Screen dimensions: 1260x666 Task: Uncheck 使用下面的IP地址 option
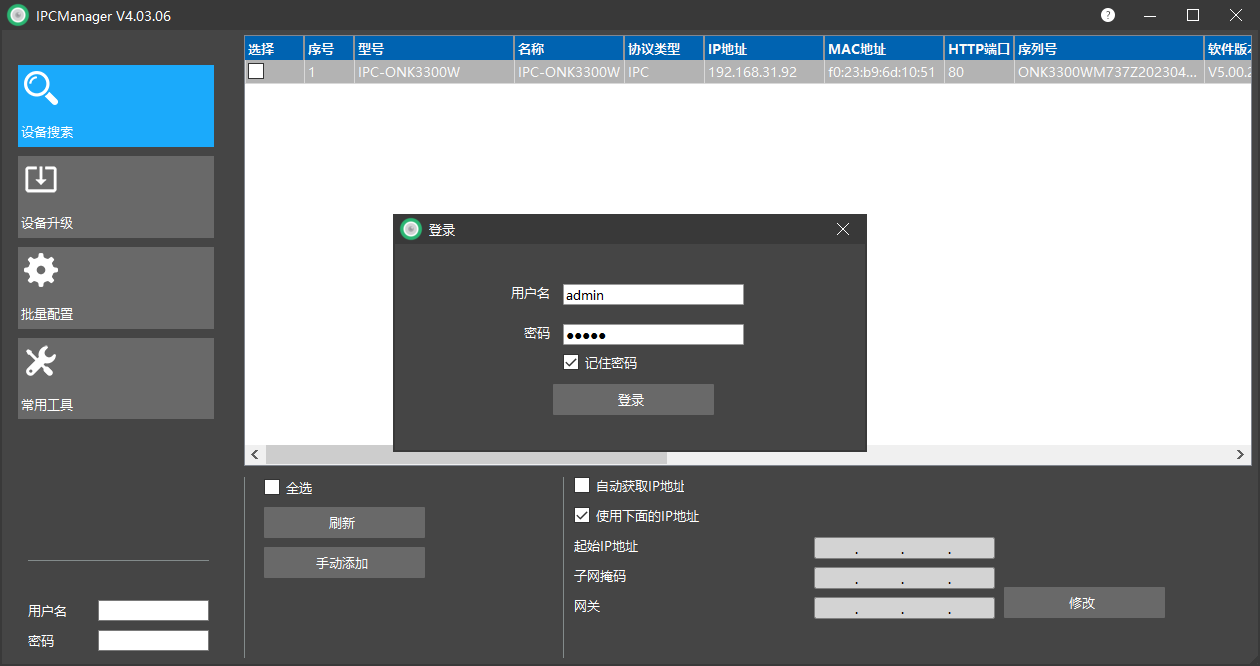582,516
